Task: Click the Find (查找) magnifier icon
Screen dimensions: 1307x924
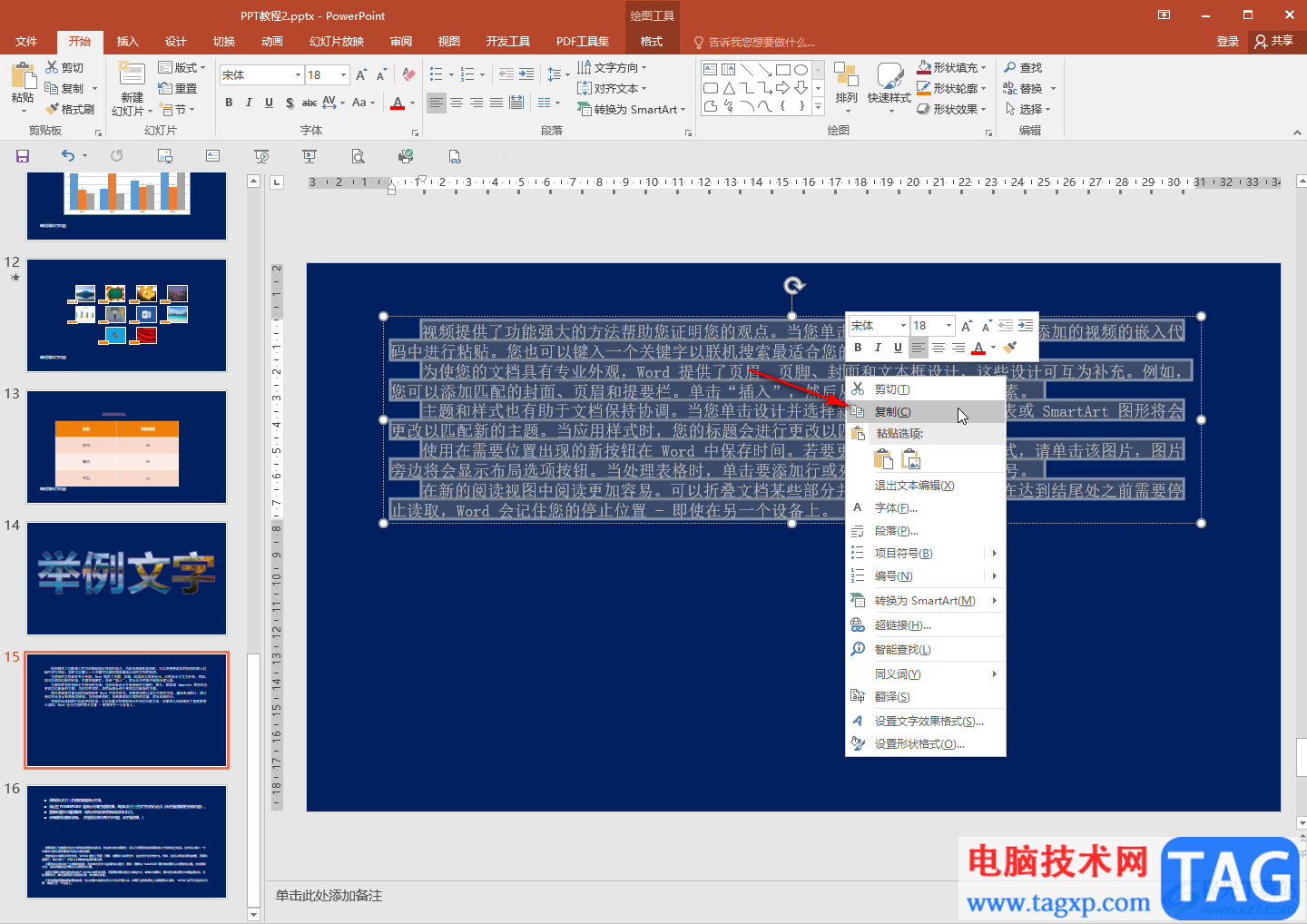Action: tap(1010, 67)
